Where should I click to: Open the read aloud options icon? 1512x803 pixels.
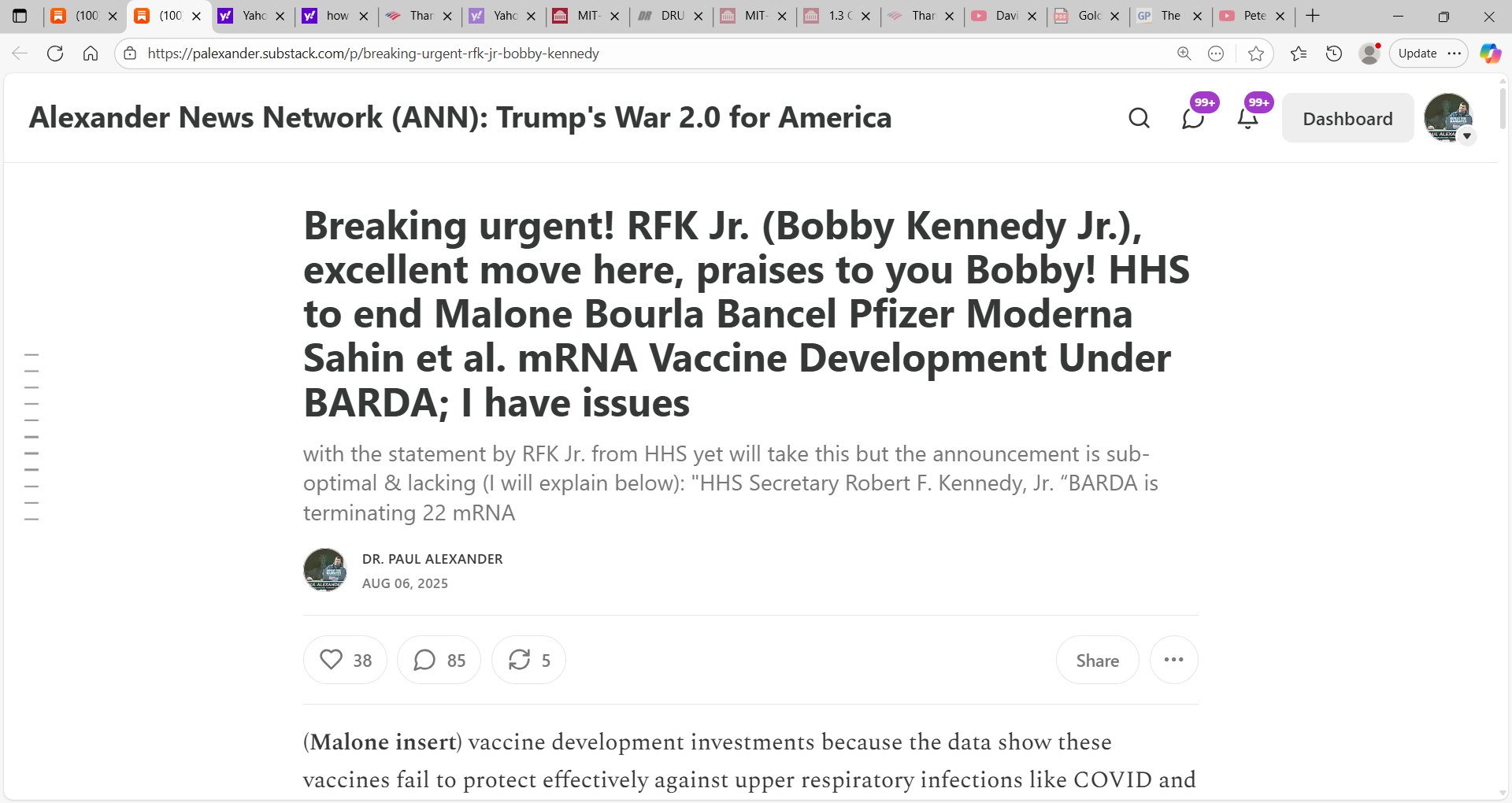[x=1216, y=54]
